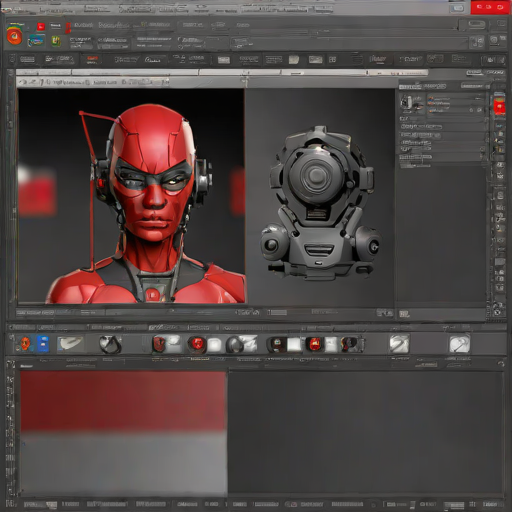Click the round orange-red application logo icon
512x512 pixels.
[x=14, y=36]
